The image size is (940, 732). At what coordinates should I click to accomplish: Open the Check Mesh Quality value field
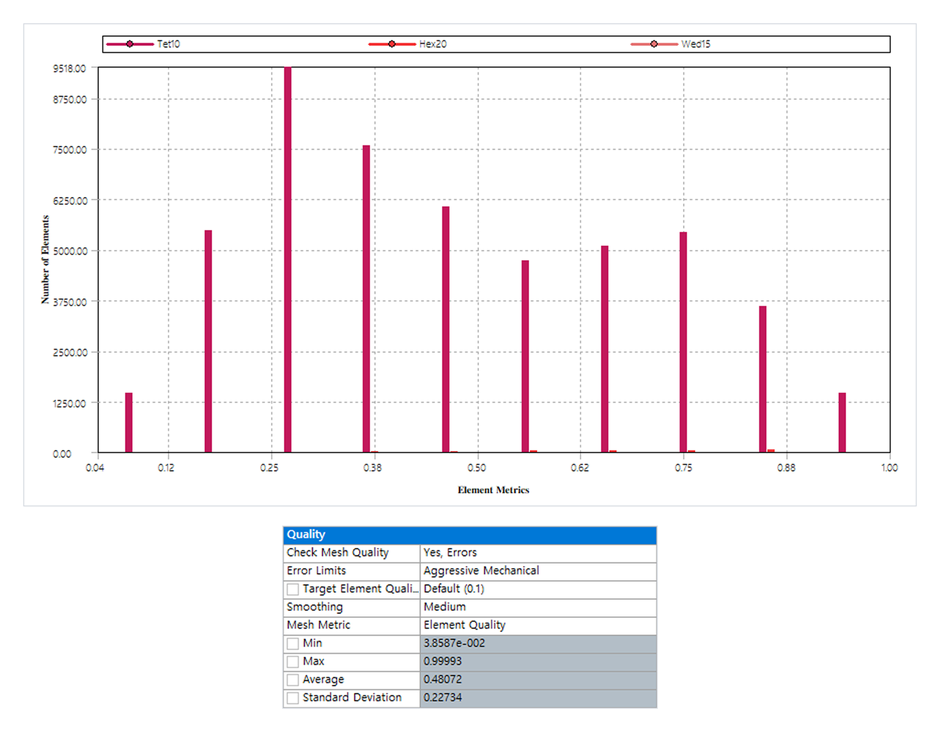[x=538, y=553]
